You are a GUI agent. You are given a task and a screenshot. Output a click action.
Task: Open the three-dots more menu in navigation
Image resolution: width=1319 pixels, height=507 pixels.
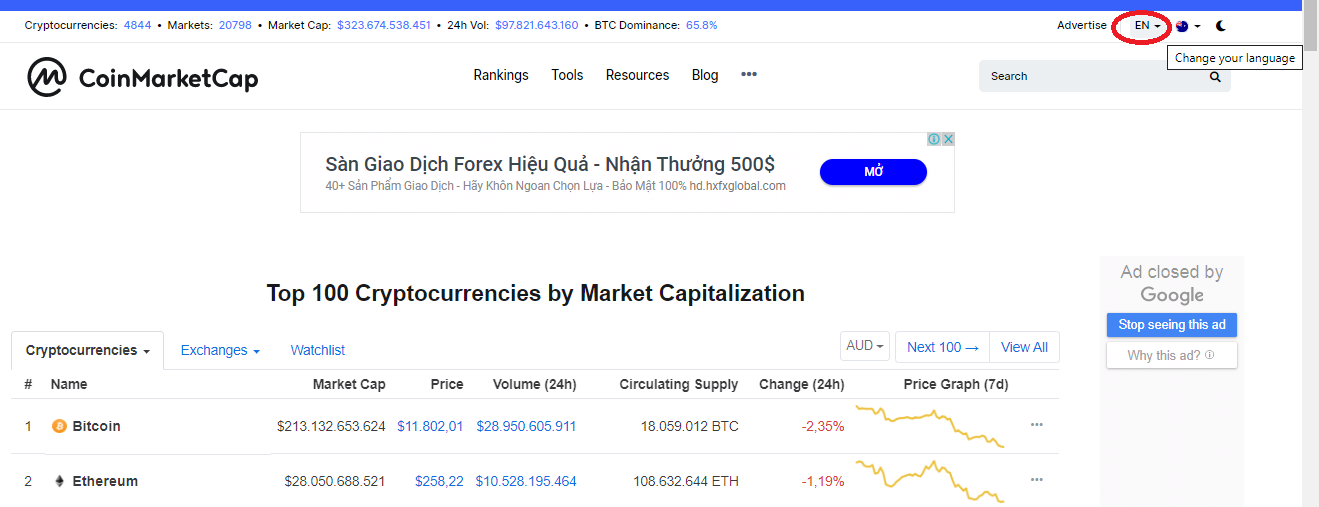point(749,74)
